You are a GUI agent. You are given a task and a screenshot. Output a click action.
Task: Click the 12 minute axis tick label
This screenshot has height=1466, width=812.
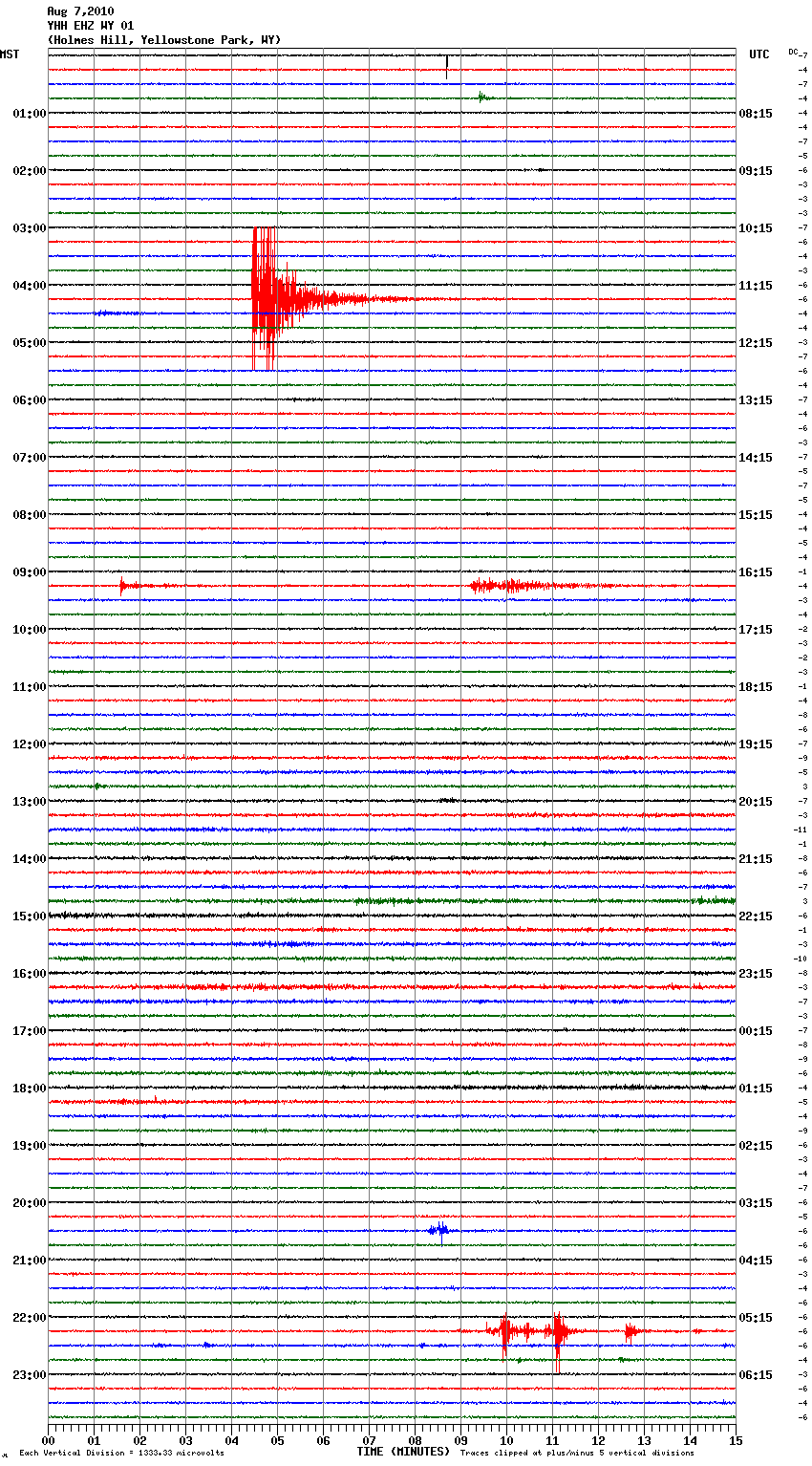[x=599, y=1440]
